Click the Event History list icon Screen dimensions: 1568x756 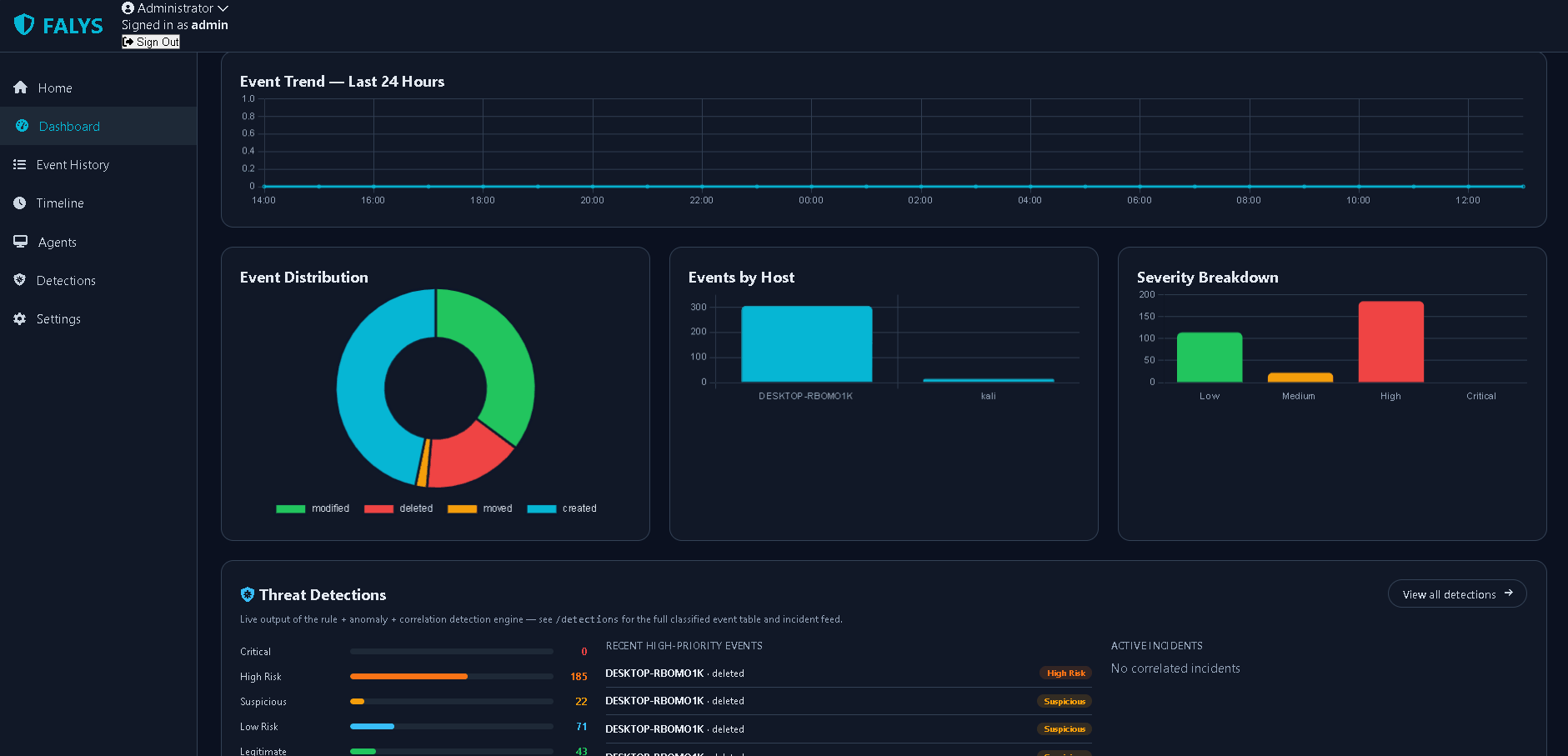coord(20,164)
